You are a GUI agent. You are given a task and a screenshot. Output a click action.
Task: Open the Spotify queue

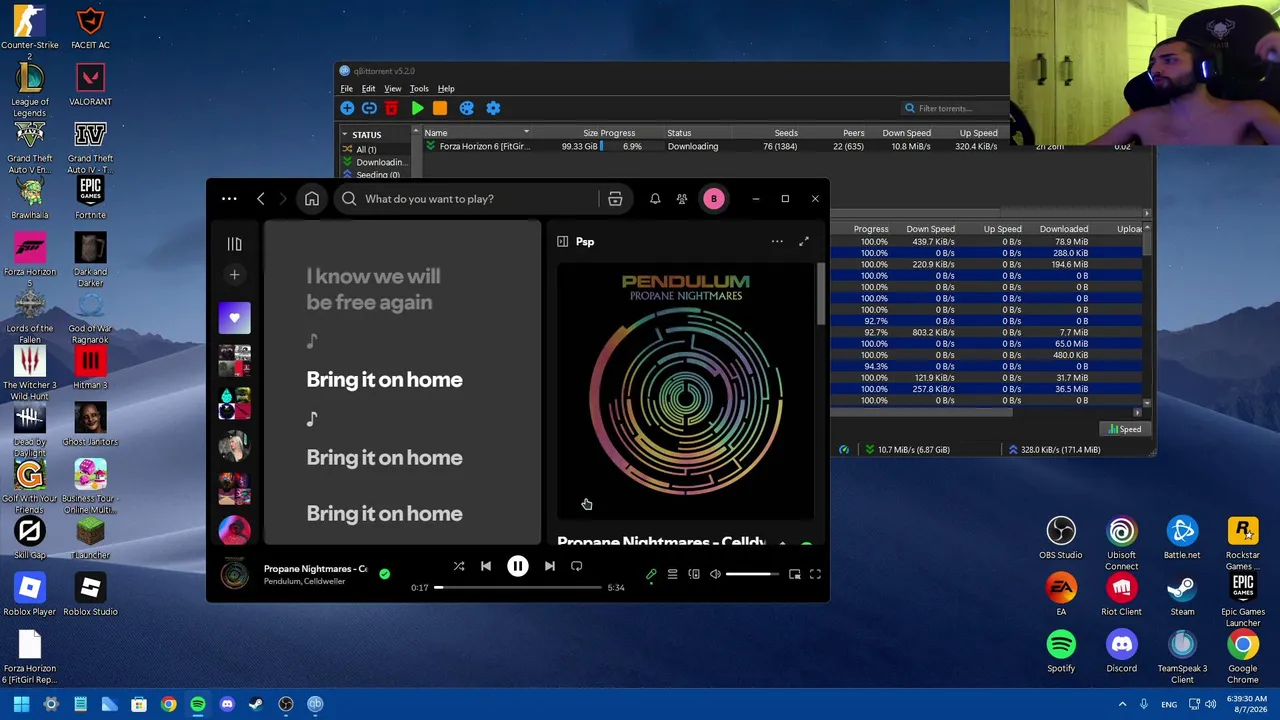point(672,574)
